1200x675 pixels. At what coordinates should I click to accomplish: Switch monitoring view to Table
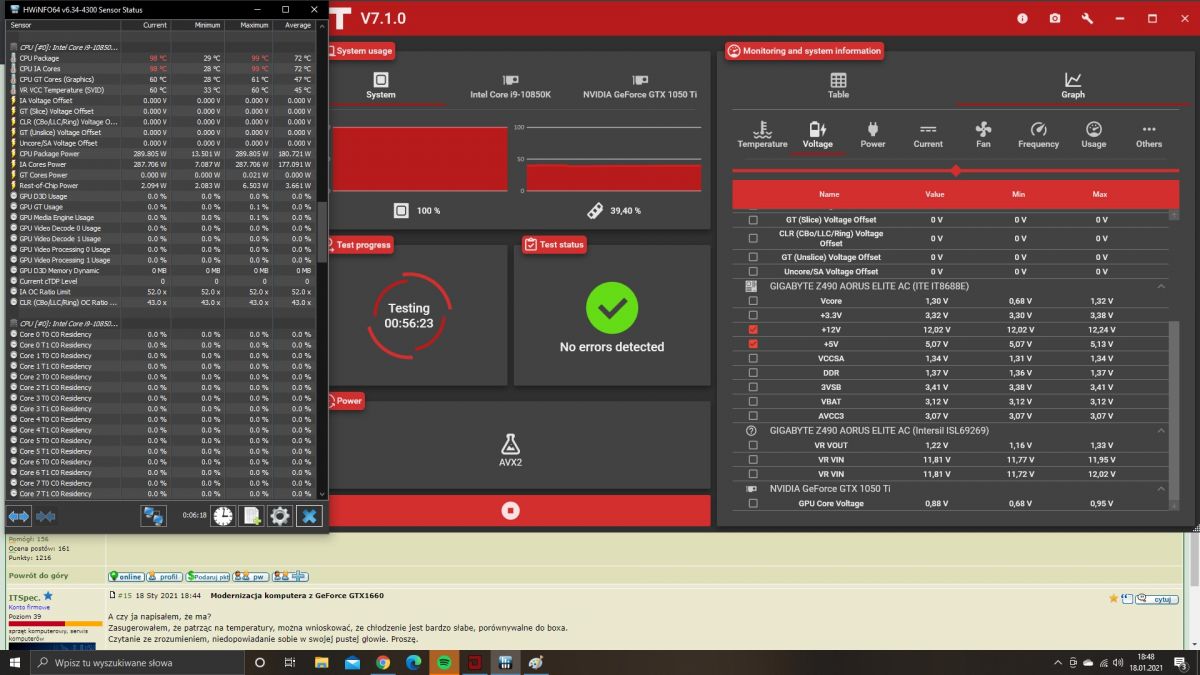pos(838,86)
